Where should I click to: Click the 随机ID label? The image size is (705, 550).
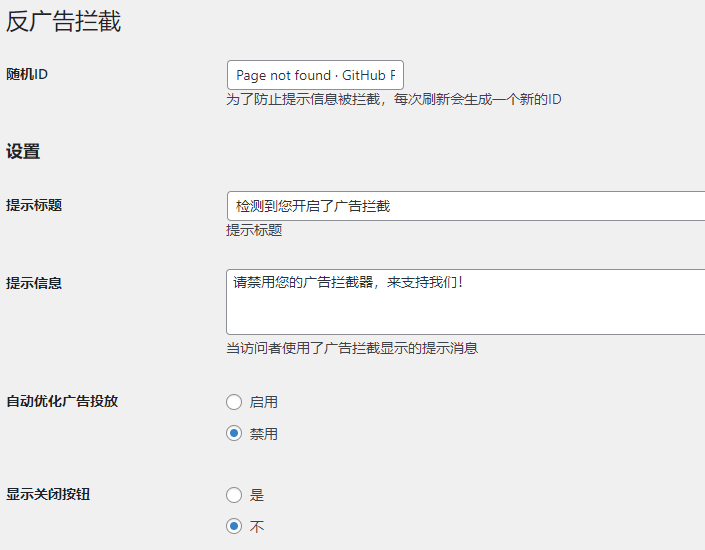coord(27,74)
